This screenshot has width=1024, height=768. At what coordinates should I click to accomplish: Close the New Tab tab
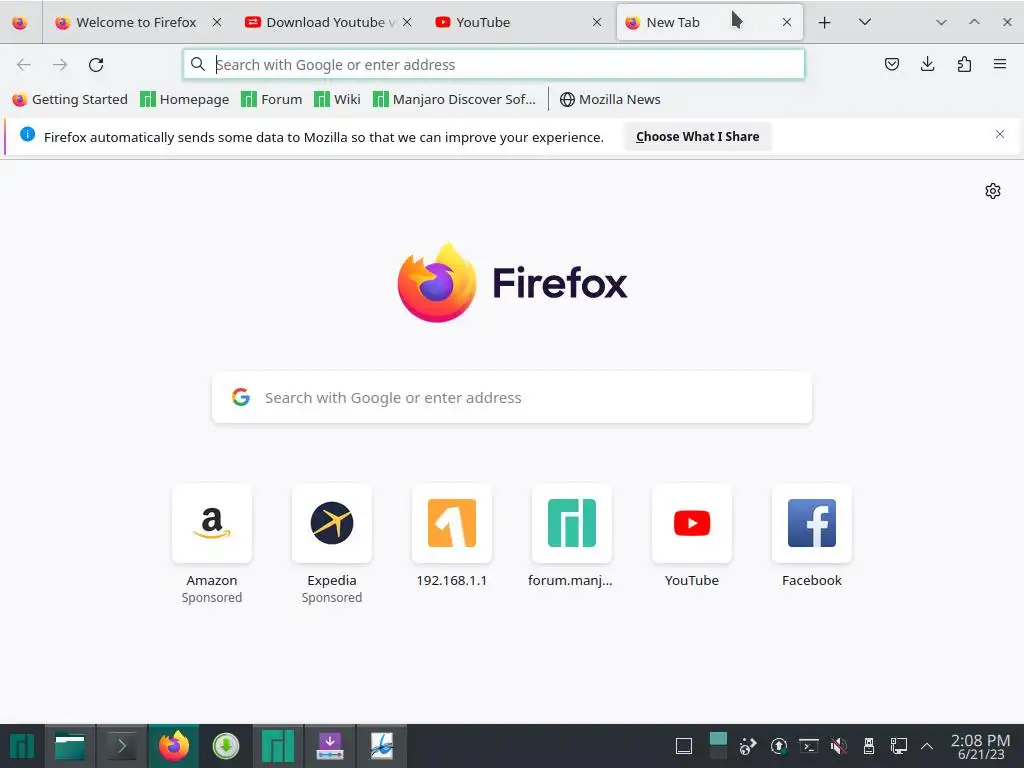click(787, 22)
